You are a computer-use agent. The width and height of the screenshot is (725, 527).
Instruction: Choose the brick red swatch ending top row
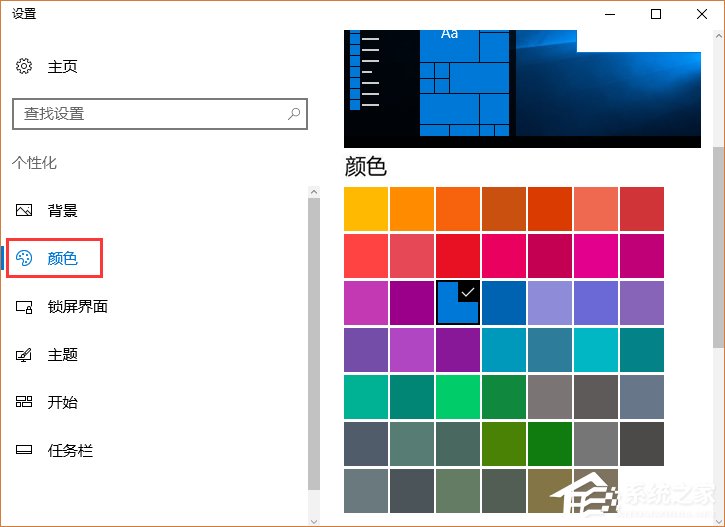642,209
